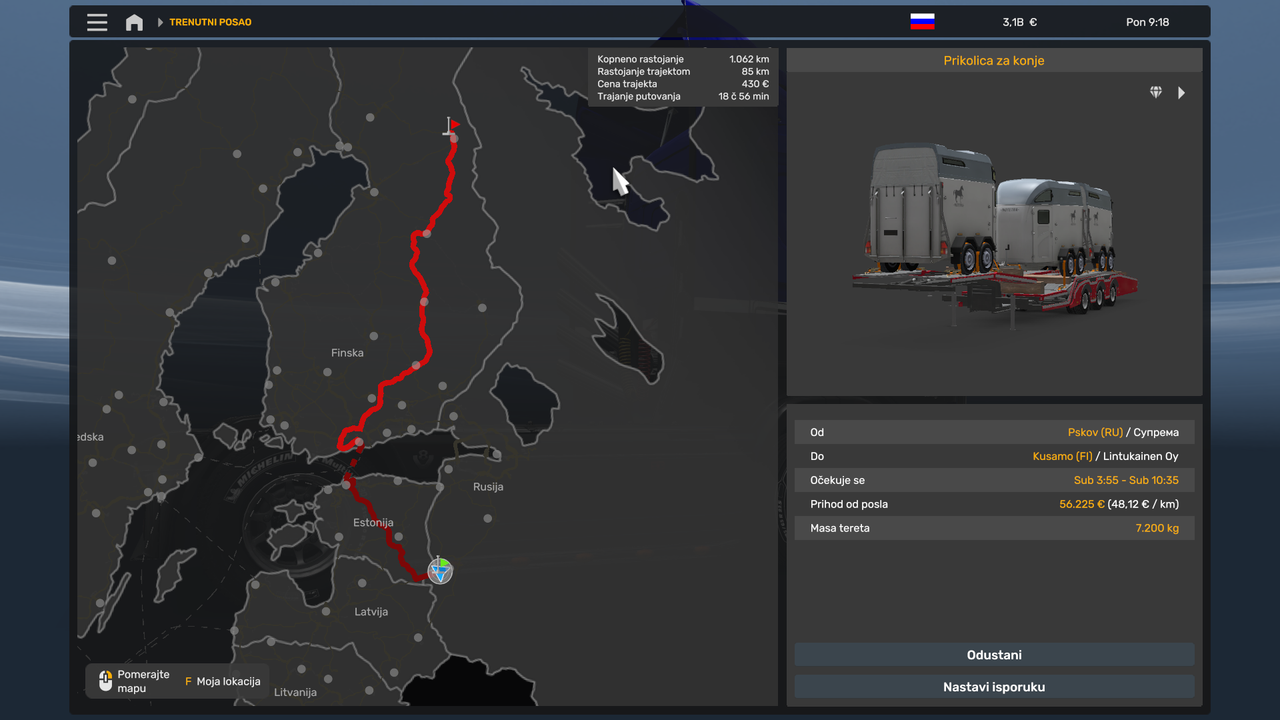Click the Očekuje se row label
Viewport: 1280px width, 720px height.
click(837, 481)
